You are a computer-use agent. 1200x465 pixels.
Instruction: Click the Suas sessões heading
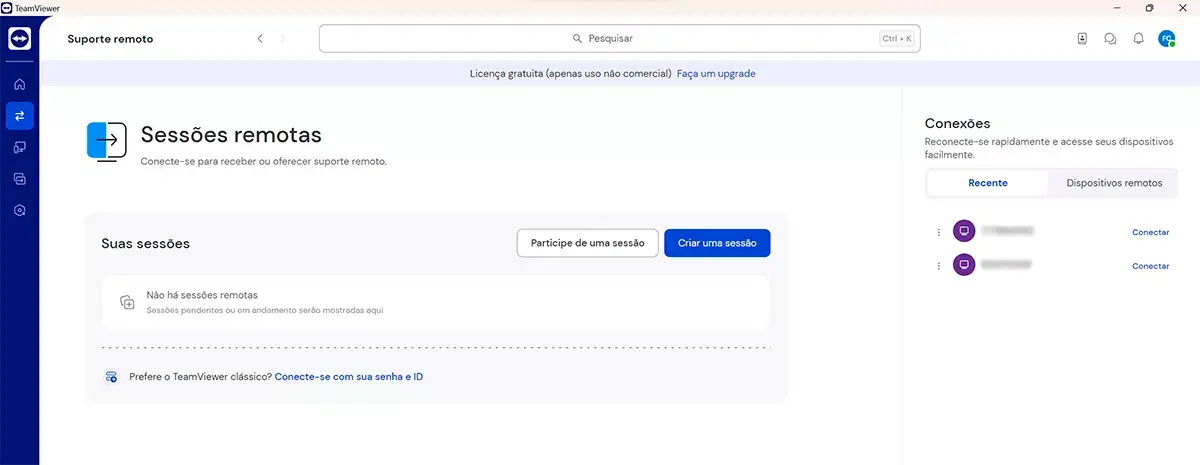(x=145, y=244)
